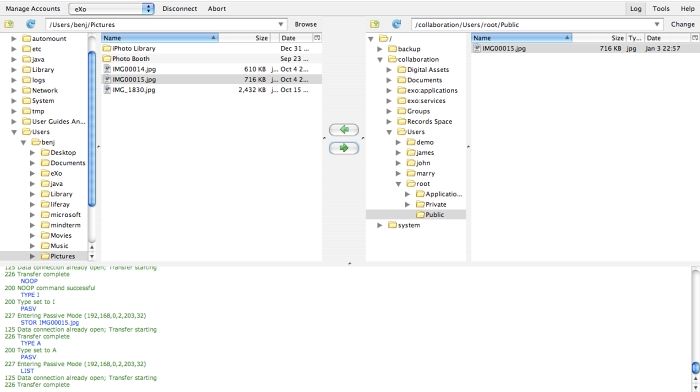
Task: Sort local files by Date column
Action: [296, 38]
